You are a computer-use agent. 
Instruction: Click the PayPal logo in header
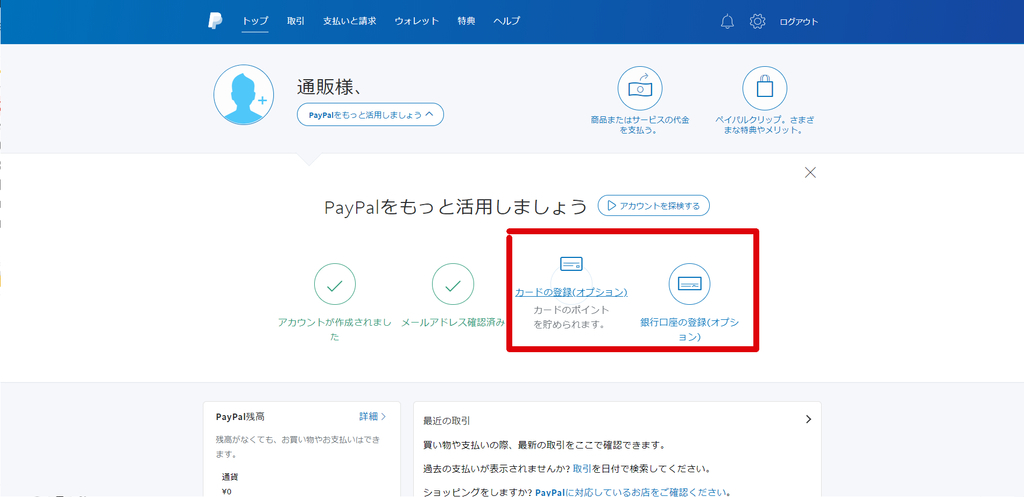(x=216, y=21)
